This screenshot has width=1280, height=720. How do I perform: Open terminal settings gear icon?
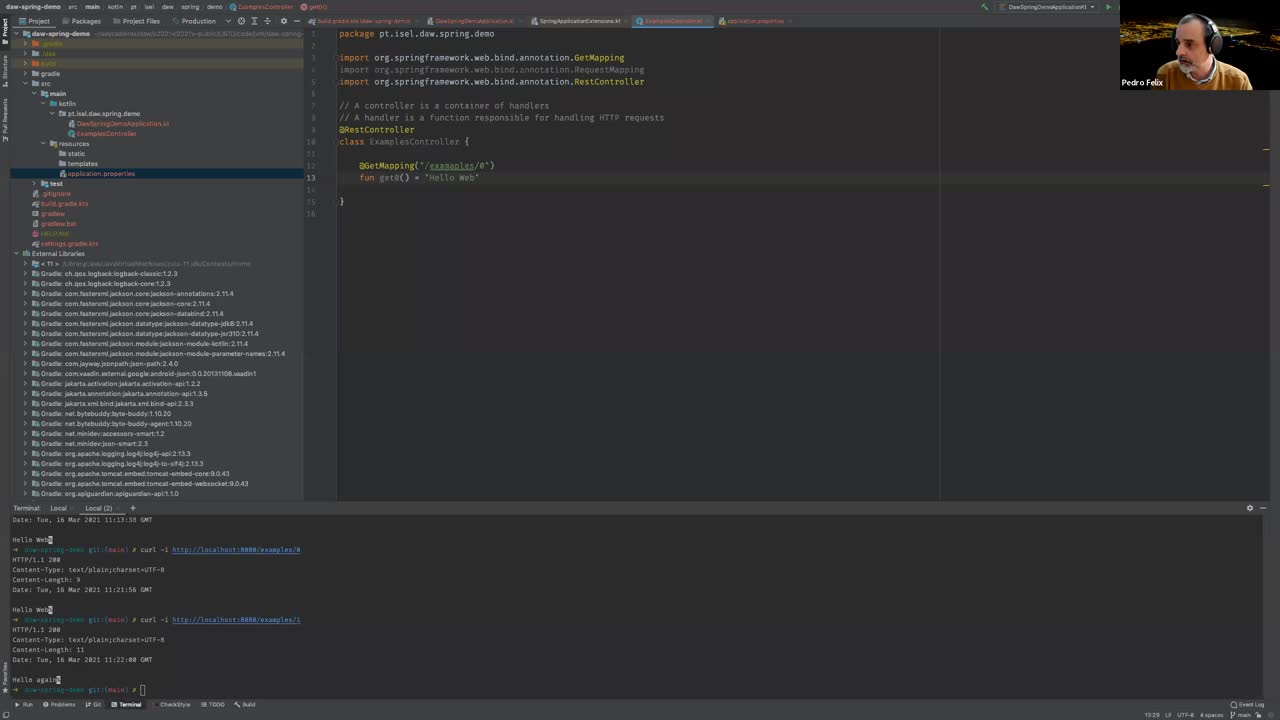(x=1249, y=508)
